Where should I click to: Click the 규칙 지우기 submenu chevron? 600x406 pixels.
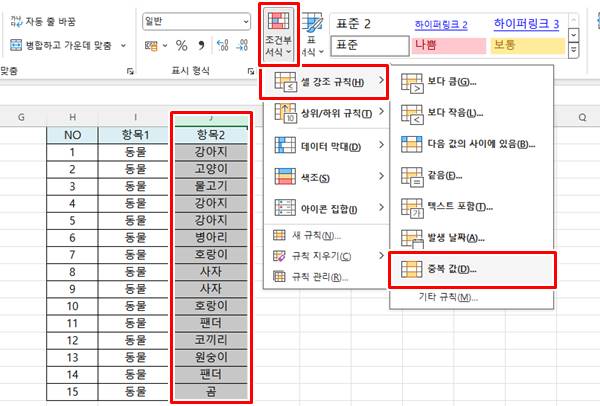(x=381, y=255)
